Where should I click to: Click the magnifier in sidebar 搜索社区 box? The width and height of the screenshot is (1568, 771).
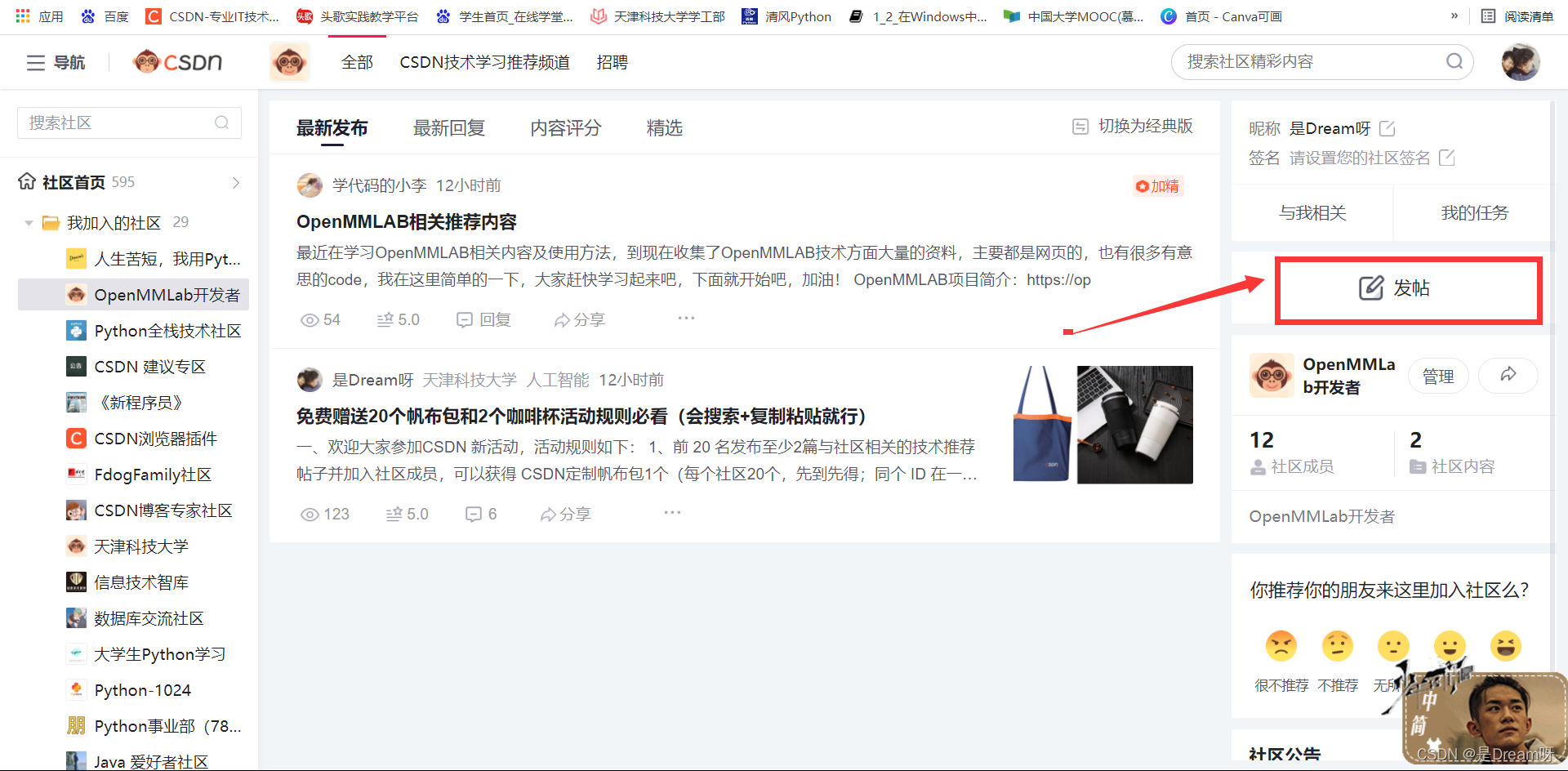(x=221, y=123)
